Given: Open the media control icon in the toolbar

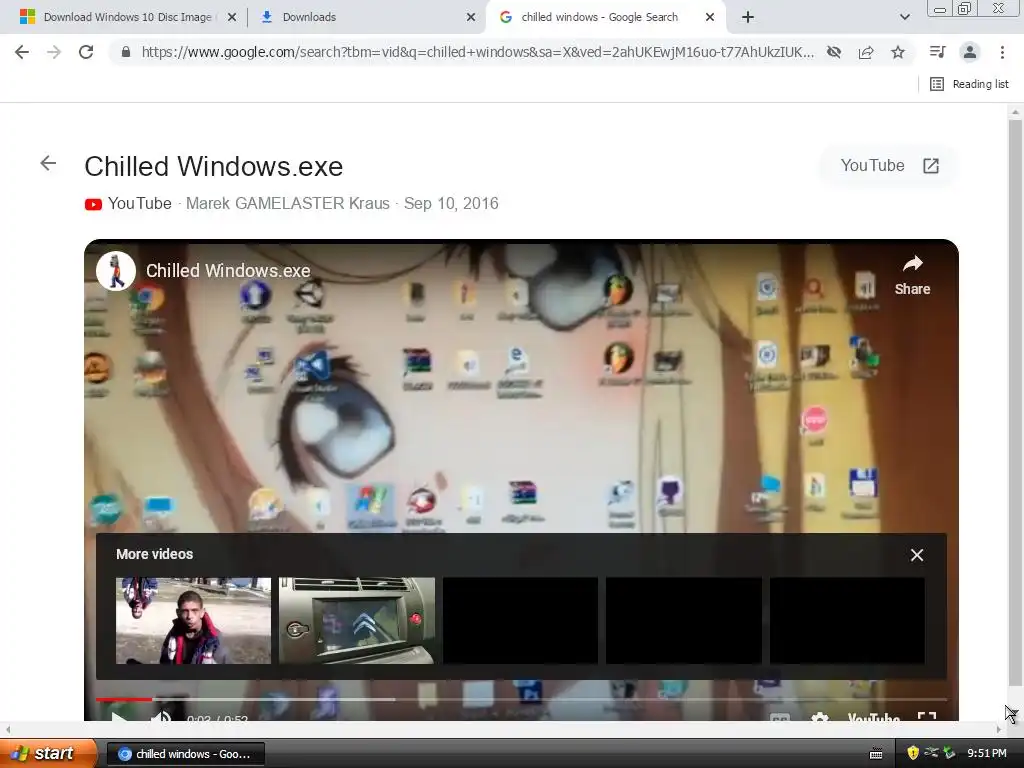Looking at the screenshot, I should coord(937,52).
